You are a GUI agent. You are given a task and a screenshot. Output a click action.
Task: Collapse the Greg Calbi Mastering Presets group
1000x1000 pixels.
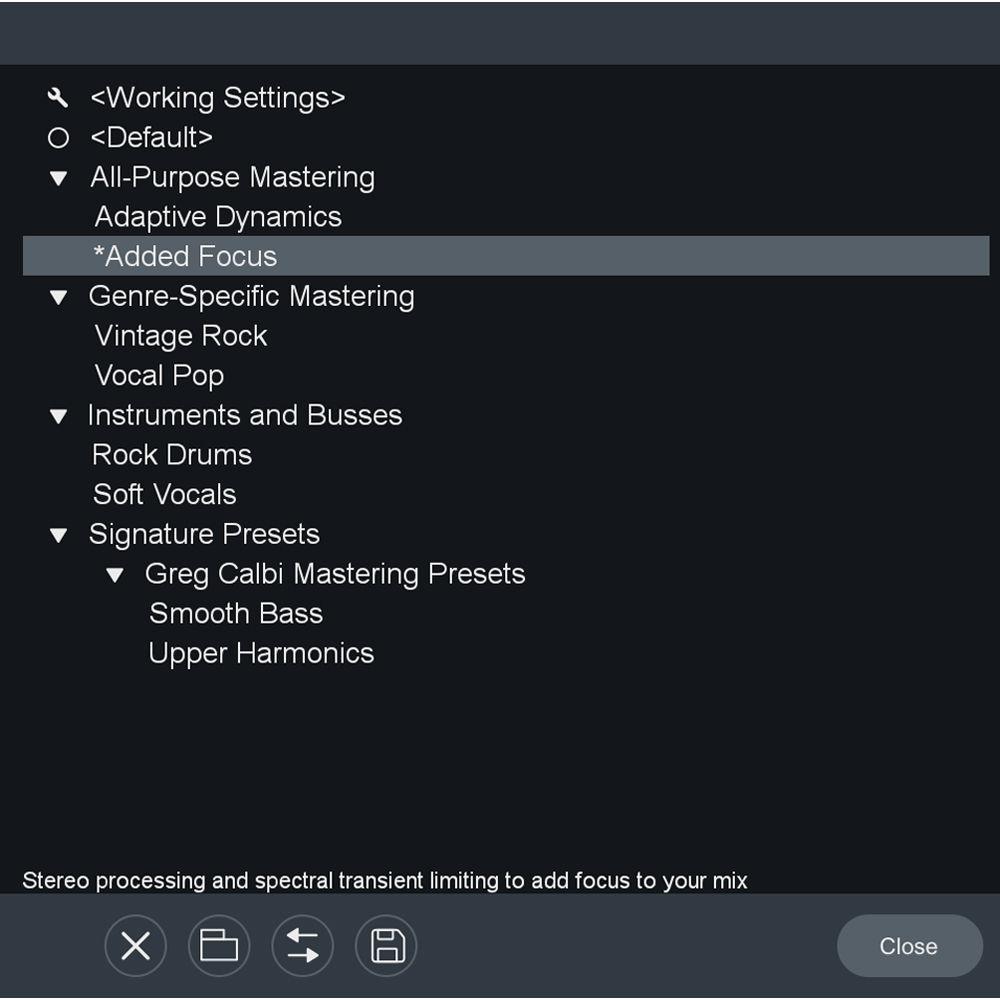click(x=117, y=574)
